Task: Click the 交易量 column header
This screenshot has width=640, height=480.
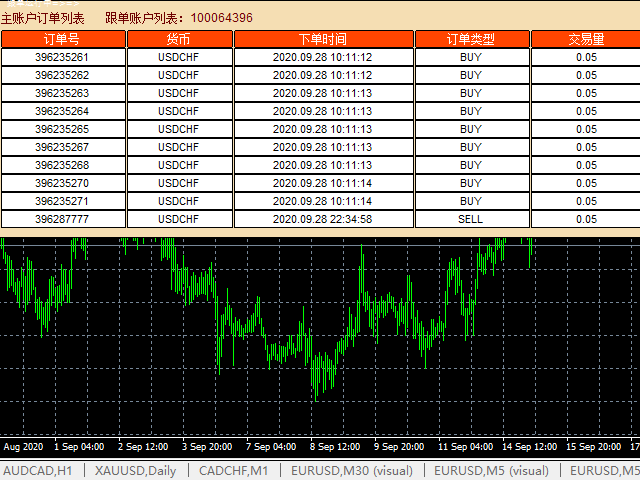Action: (x=586, y=39)
